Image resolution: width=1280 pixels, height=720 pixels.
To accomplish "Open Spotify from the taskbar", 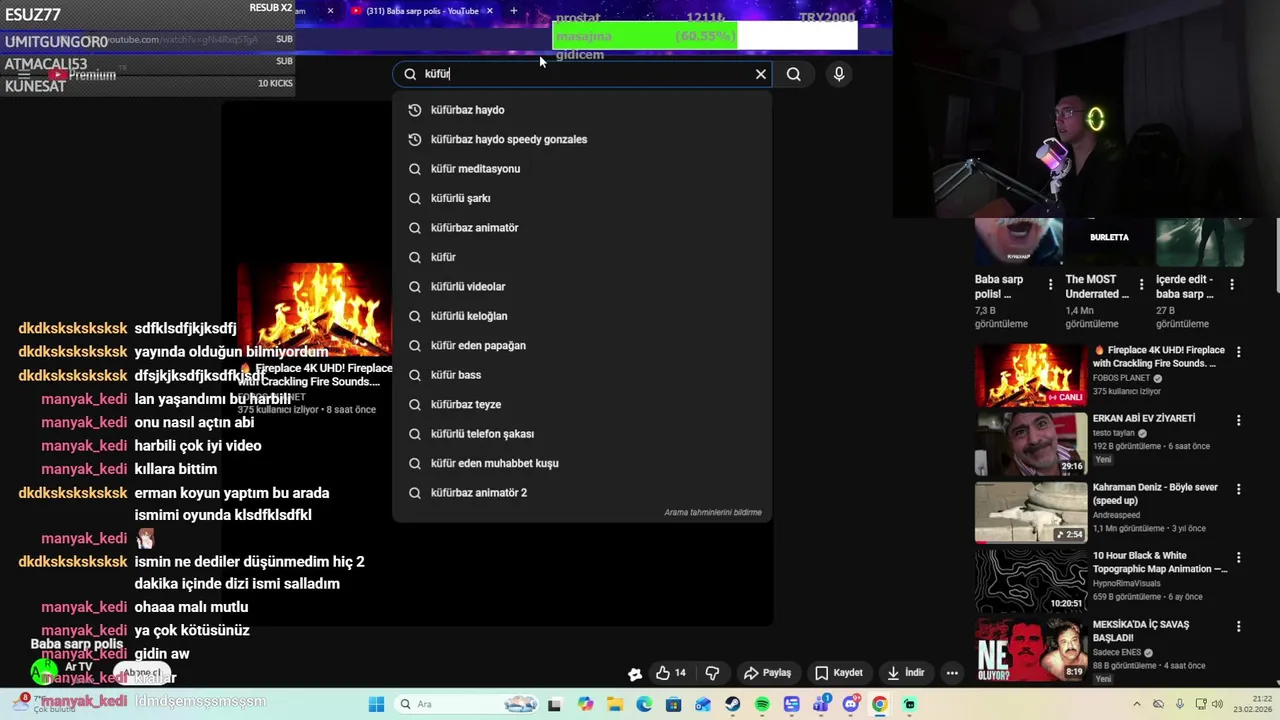I will (x=762, y=704).
